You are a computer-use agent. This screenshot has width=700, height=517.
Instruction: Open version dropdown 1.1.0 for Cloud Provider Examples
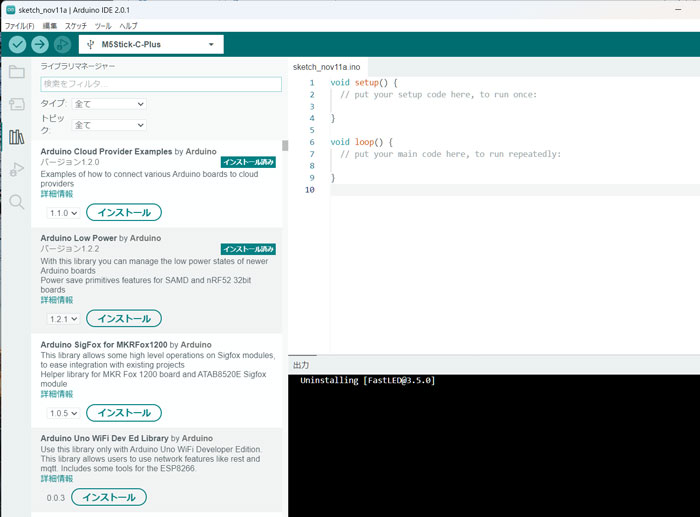pyautogui.click(x=63, y=213)
